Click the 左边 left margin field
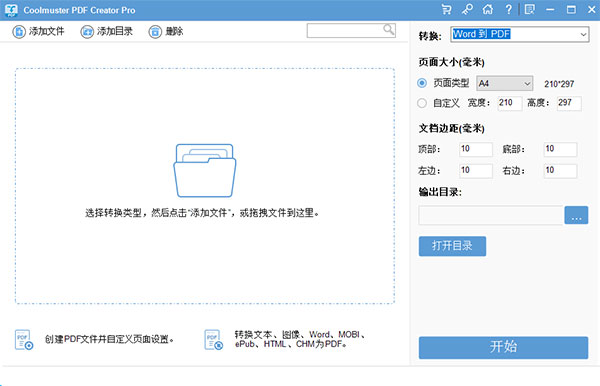Image resolution: width=600 pixels, height=386 pixels. (476, 171)
